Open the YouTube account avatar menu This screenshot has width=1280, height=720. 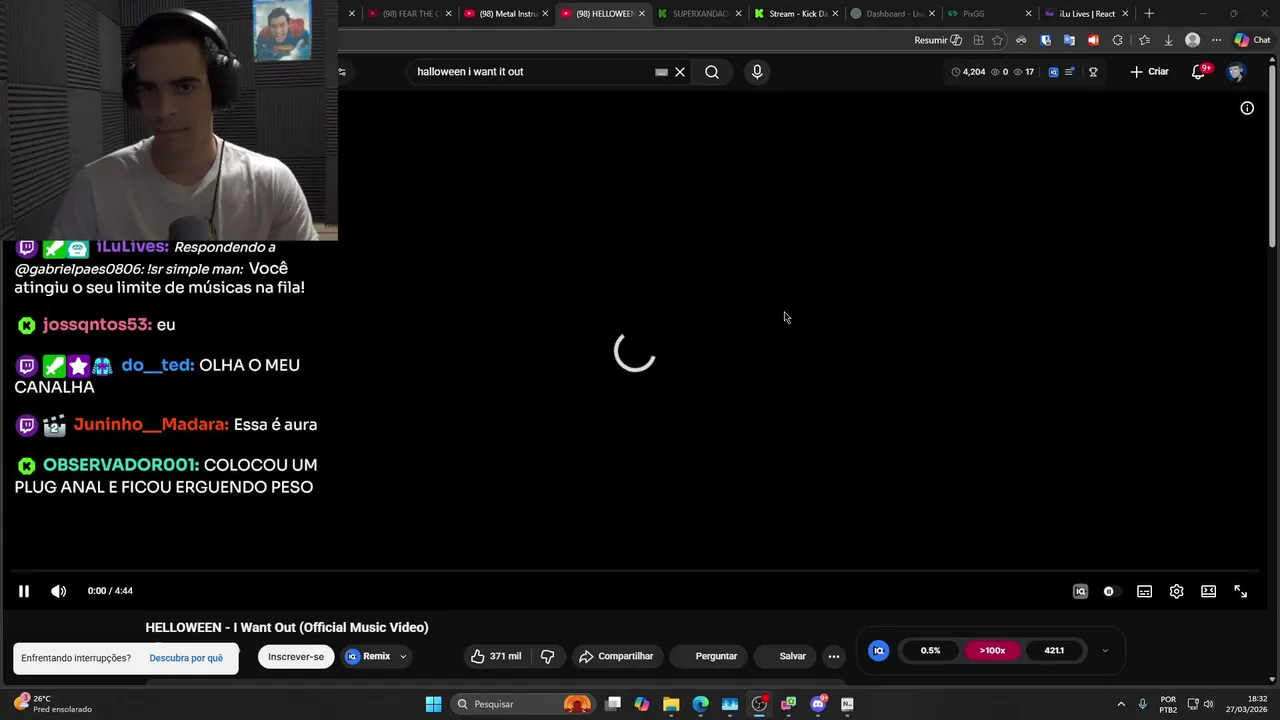point(1236,72)
